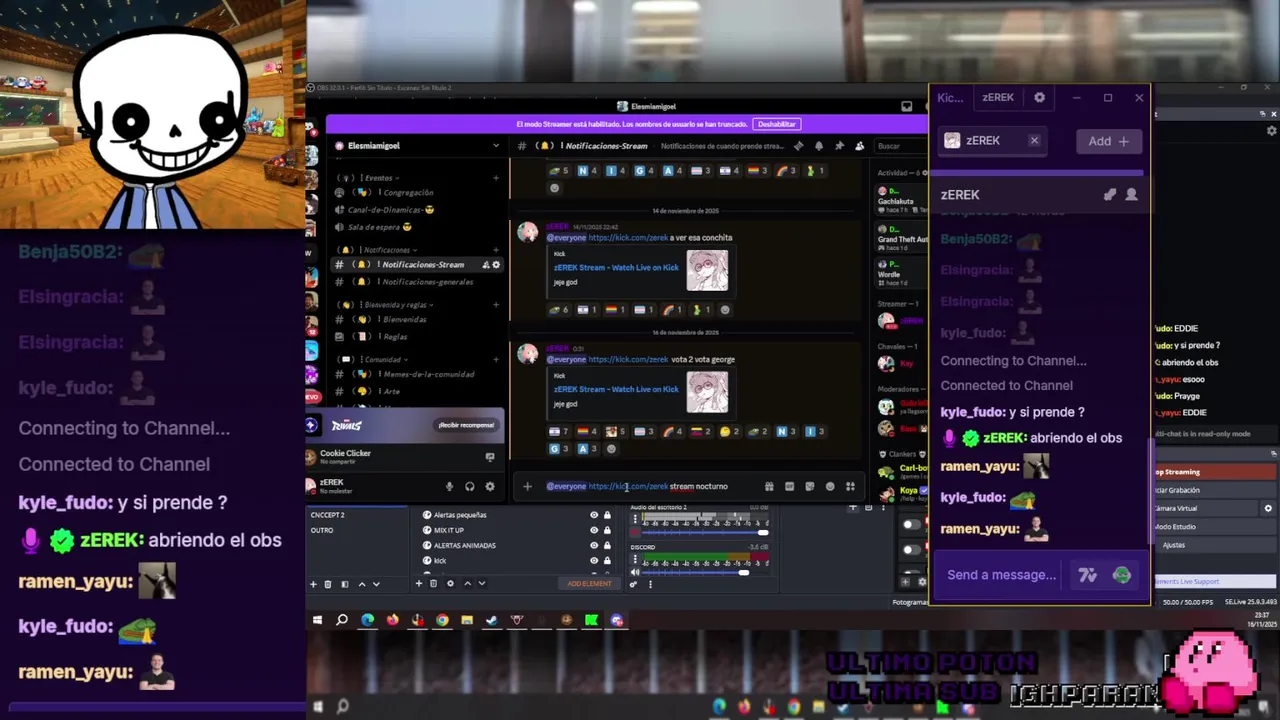The height and width of the screenshot is (720, 1280).
Task: Remove the zEREK channel chip
Action: point(1034,141)
